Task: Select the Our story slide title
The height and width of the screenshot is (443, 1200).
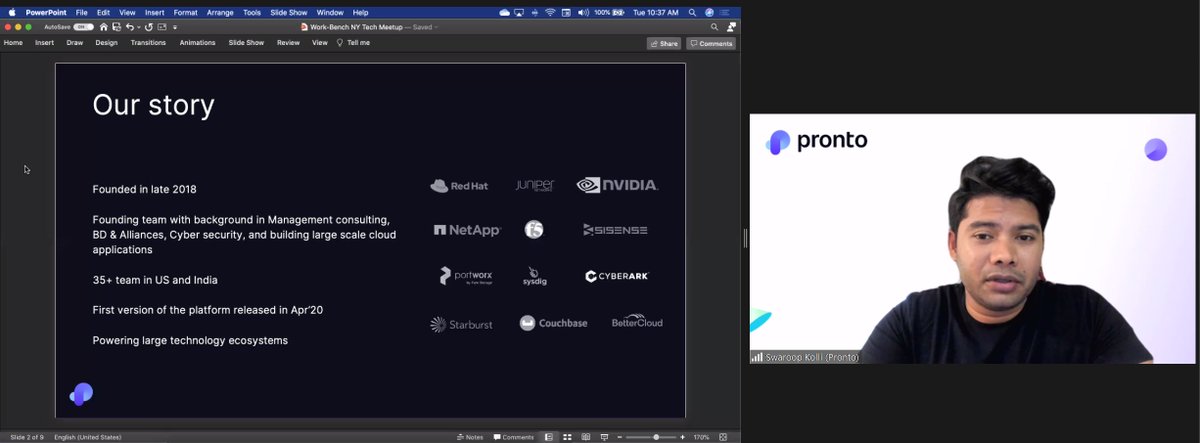Action: (153, 105)
